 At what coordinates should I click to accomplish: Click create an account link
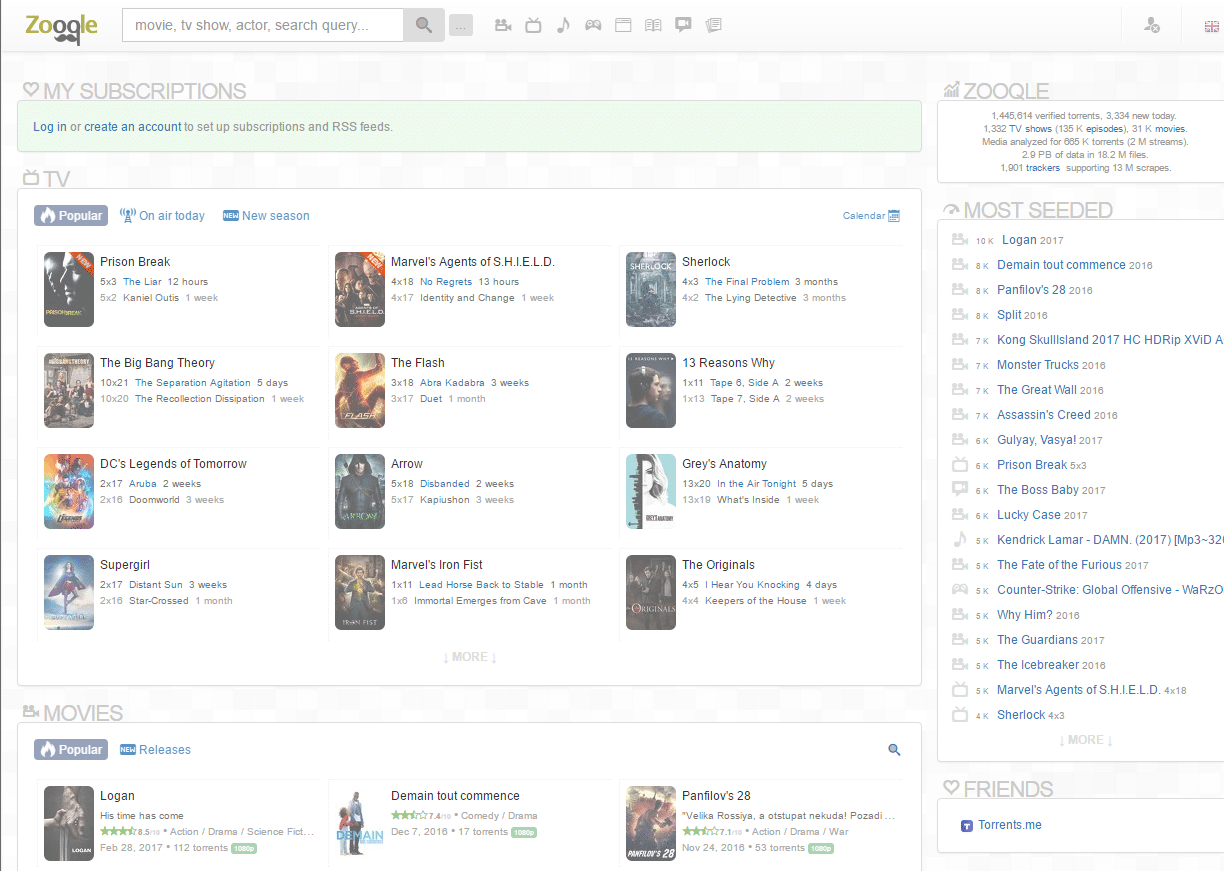coord(133,127)
